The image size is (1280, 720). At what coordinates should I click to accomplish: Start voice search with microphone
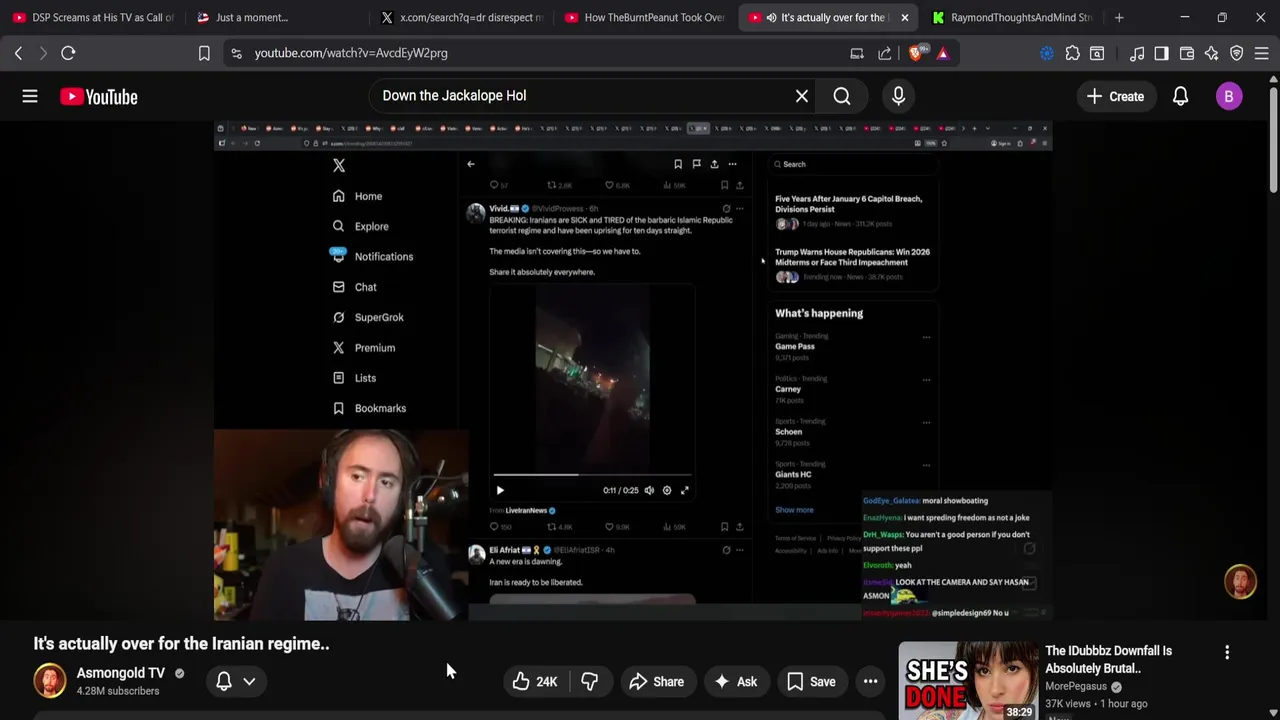[x=898, y=96]
